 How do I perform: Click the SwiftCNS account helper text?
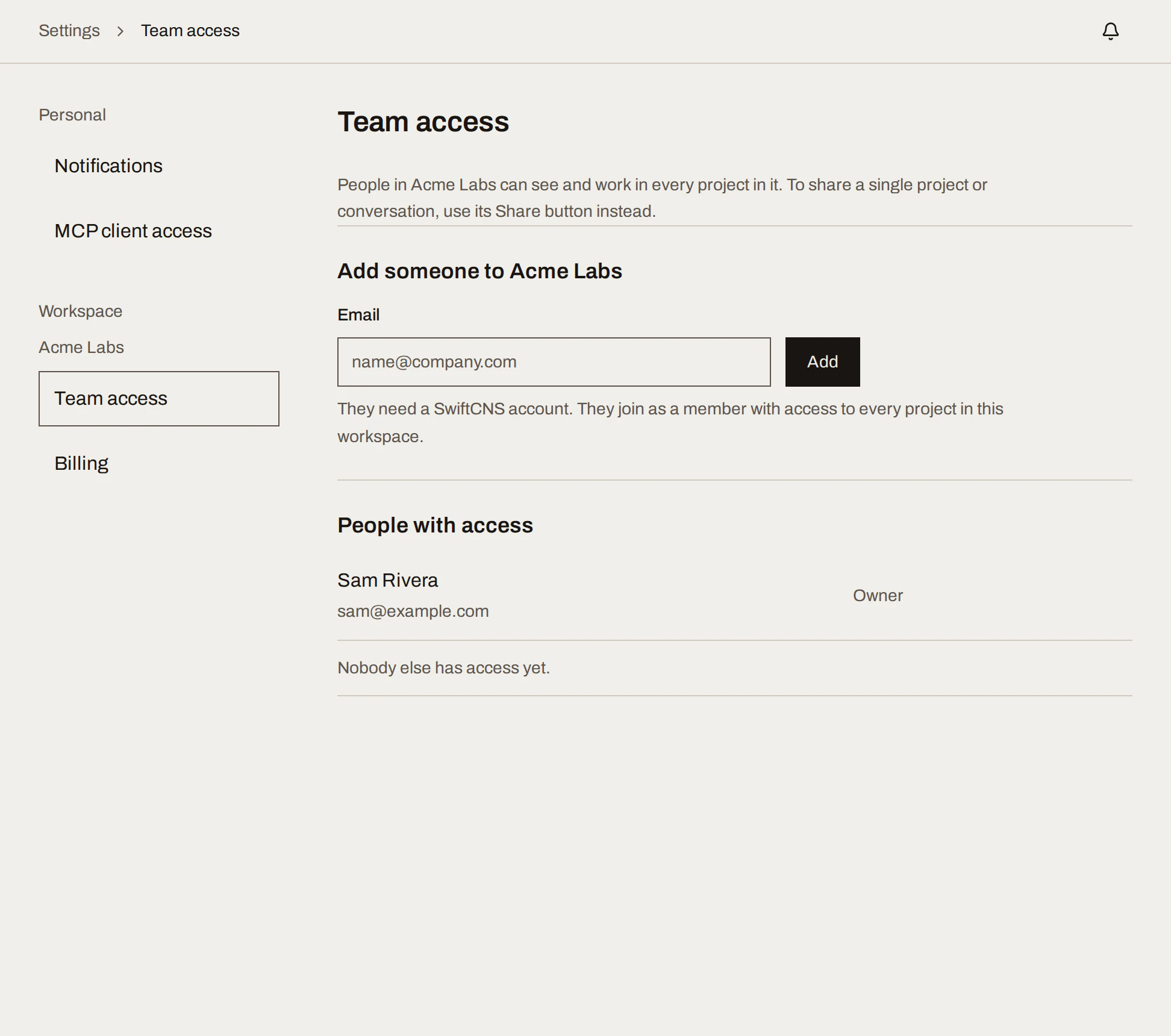[670, 422]
